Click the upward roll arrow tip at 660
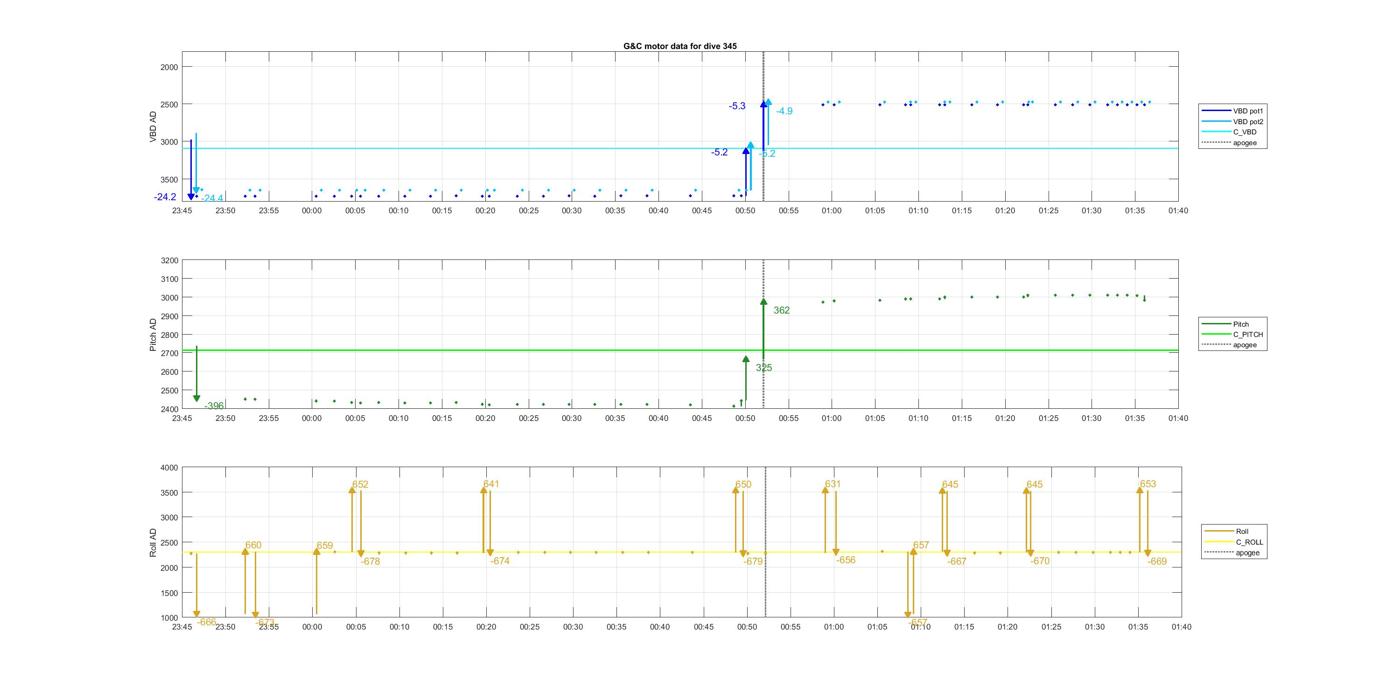1400x693 pixels. (x=245, y=551)
